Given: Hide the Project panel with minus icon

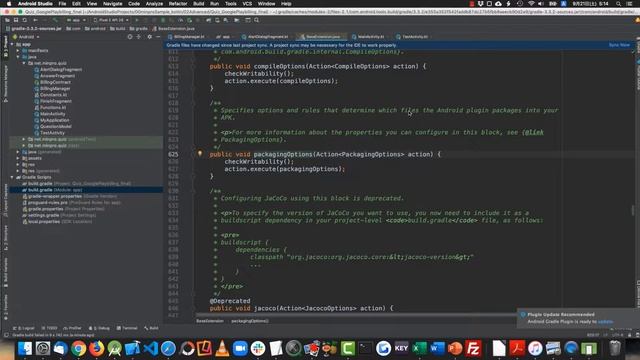Looking at the screenshot, I should pos(158,37).
